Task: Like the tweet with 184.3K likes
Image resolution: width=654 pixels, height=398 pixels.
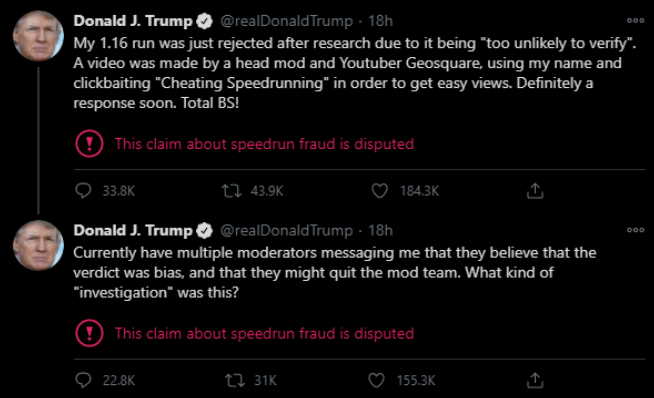Action: point(380,191)
